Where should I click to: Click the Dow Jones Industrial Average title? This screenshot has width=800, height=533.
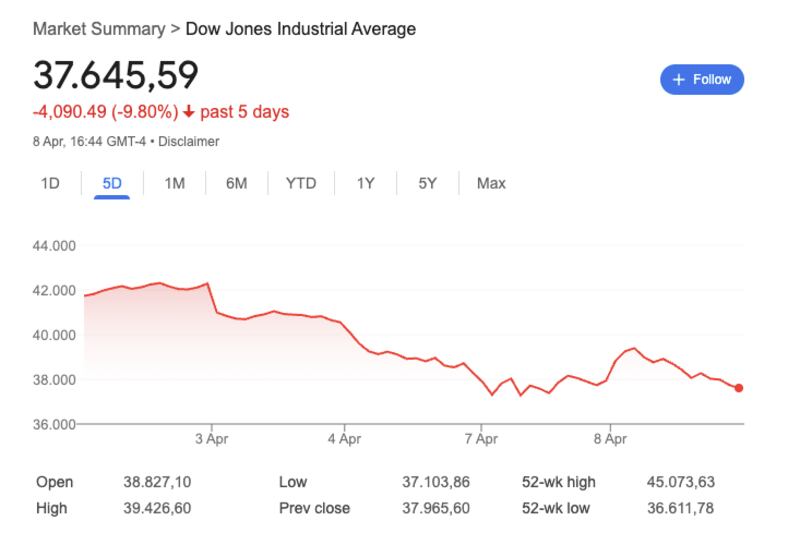pyautogui.click(x=301, y=29)
